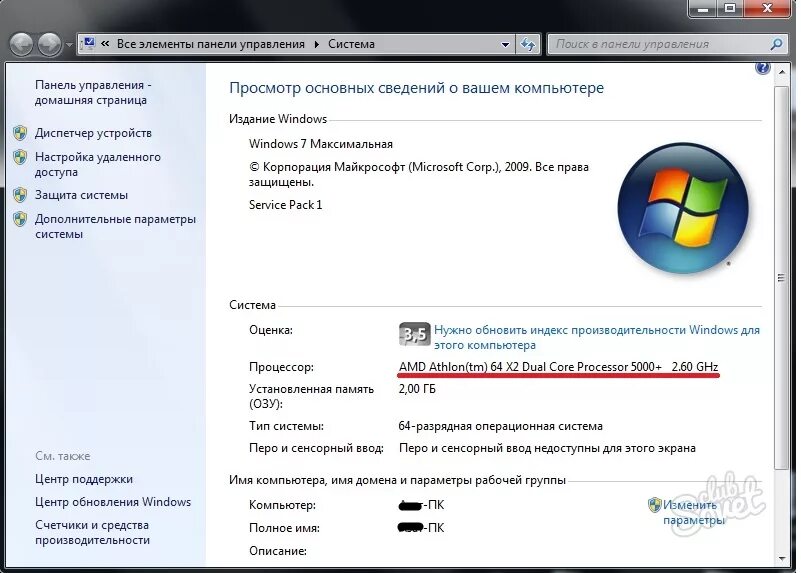
Task: Open 'Центр обновления Windows' link
Action: click(113, 502)
